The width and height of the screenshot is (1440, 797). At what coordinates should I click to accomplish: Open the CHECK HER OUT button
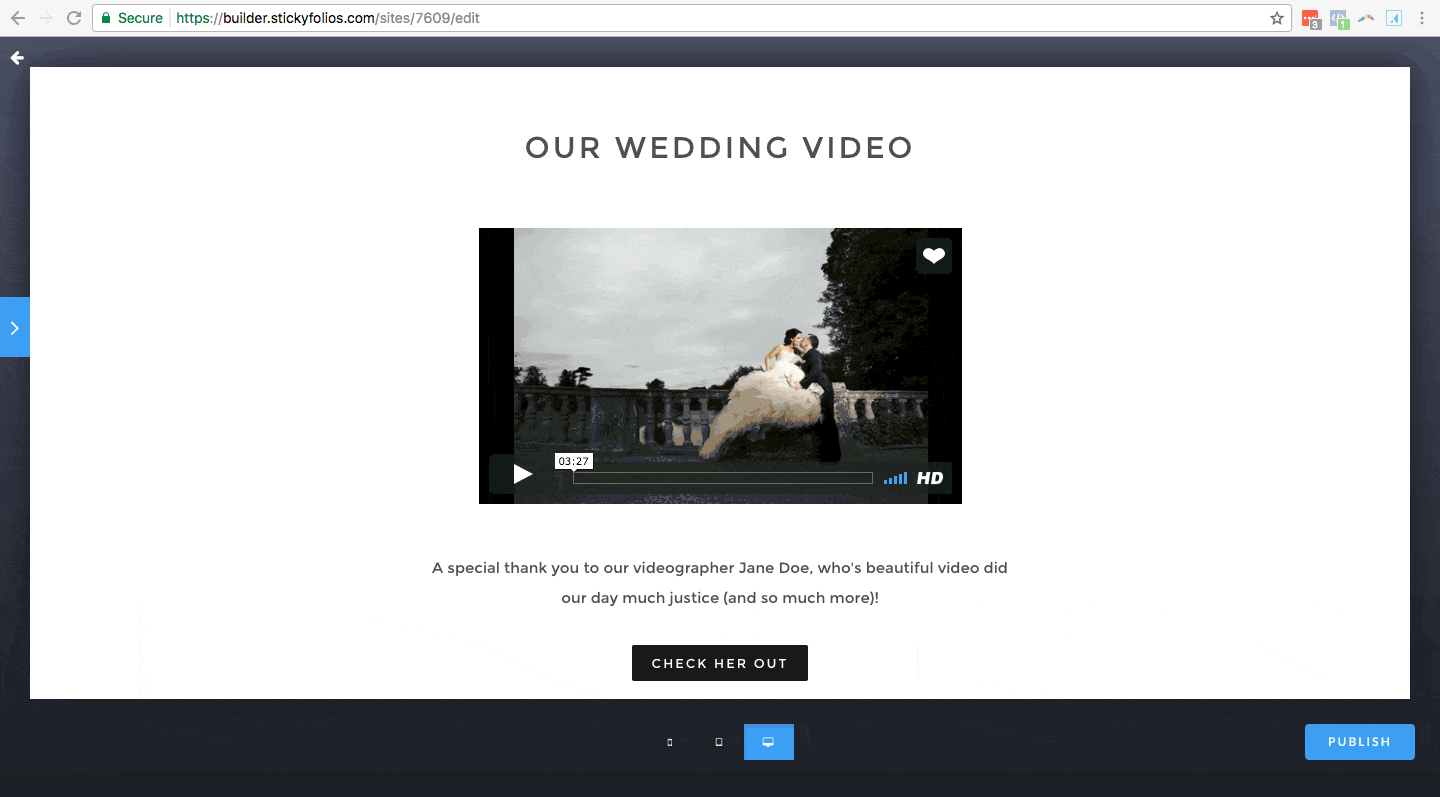(x=720, y=663)
